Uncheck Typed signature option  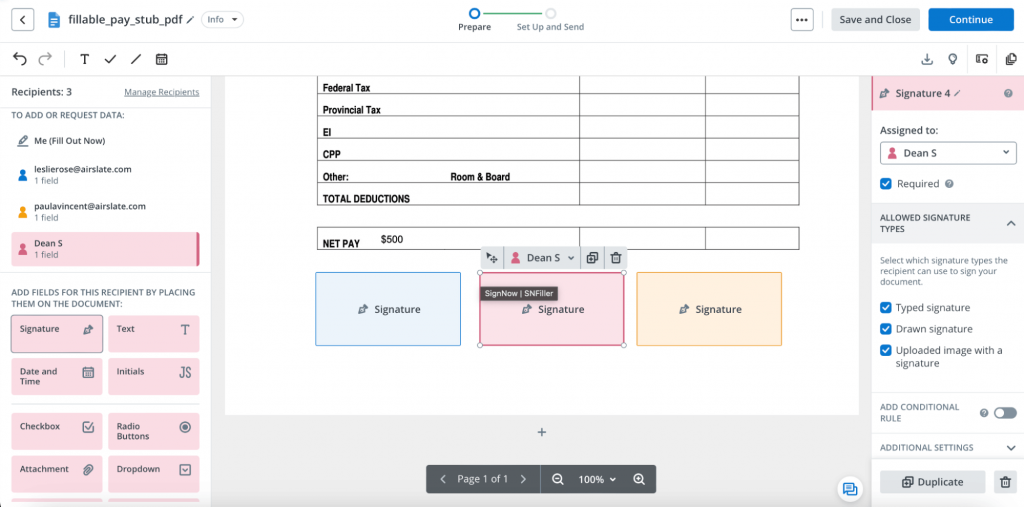(x=886, y=308)
